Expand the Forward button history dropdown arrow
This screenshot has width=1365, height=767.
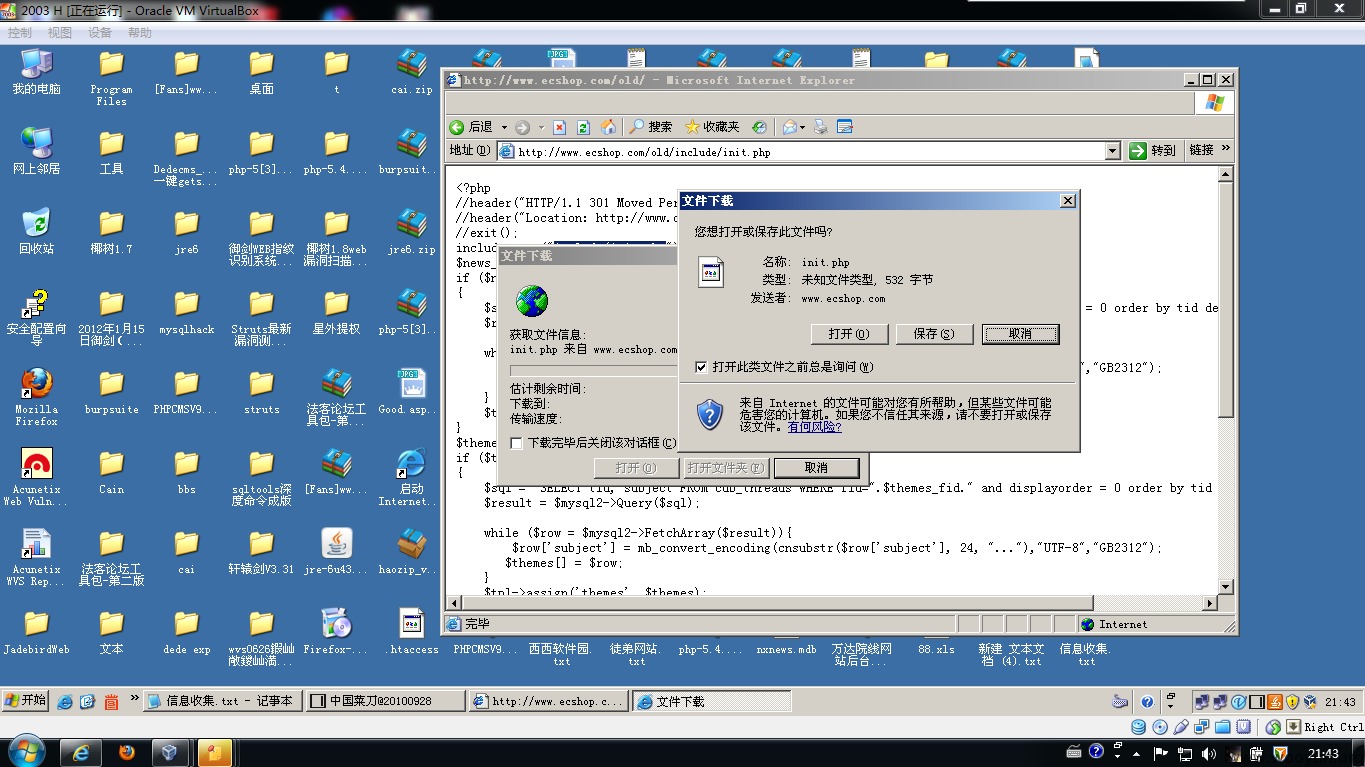point(541,127)
